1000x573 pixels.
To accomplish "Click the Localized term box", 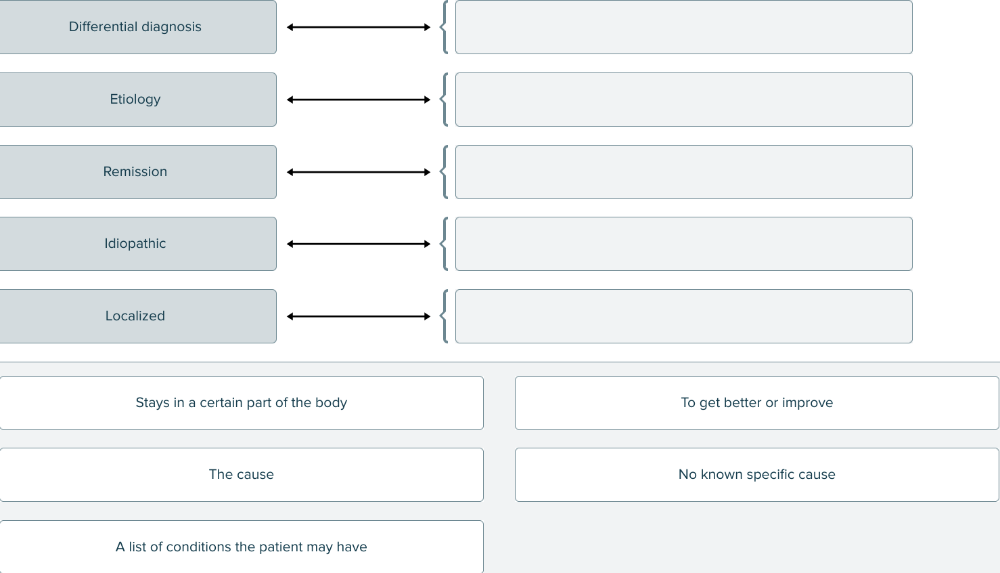I will pos(137,316).
